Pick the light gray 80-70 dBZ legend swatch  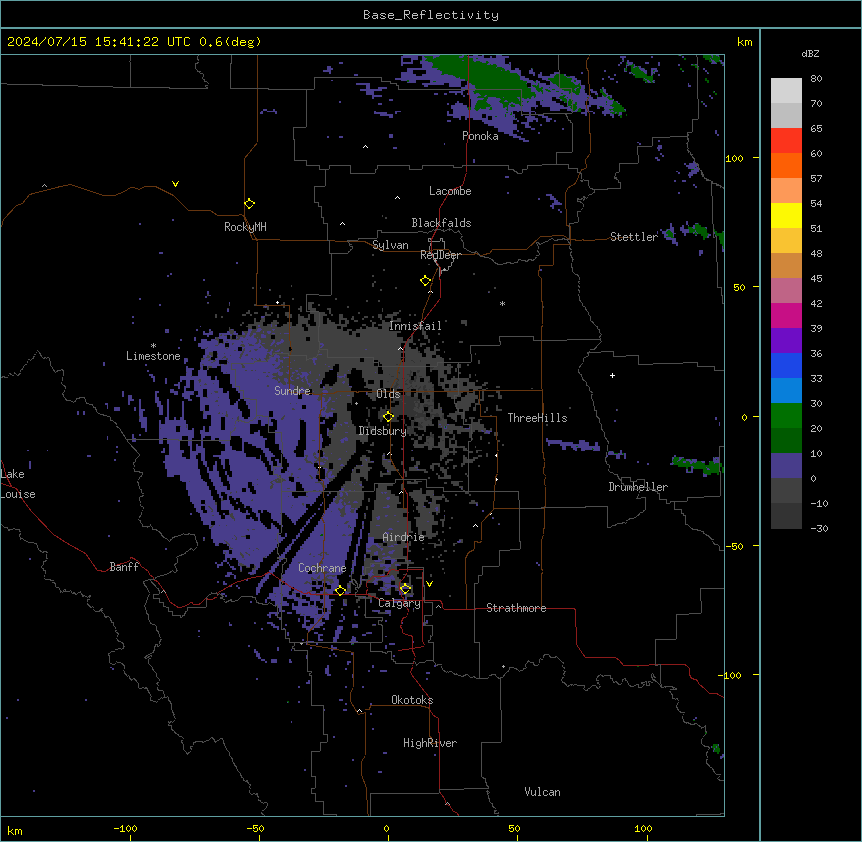[786, 91]
